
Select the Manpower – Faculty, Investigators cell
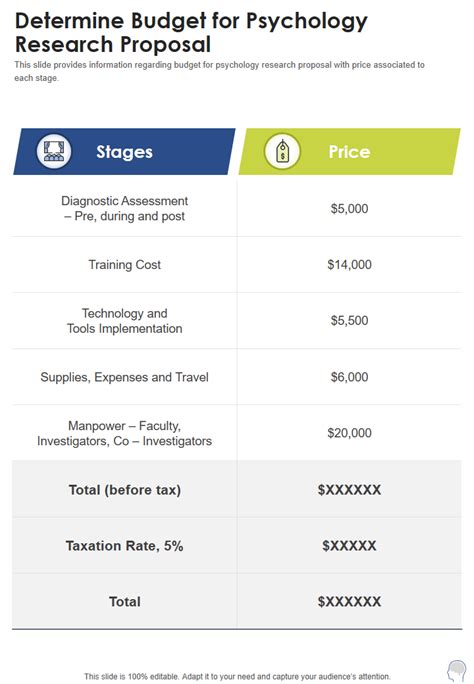pos(124,433)
